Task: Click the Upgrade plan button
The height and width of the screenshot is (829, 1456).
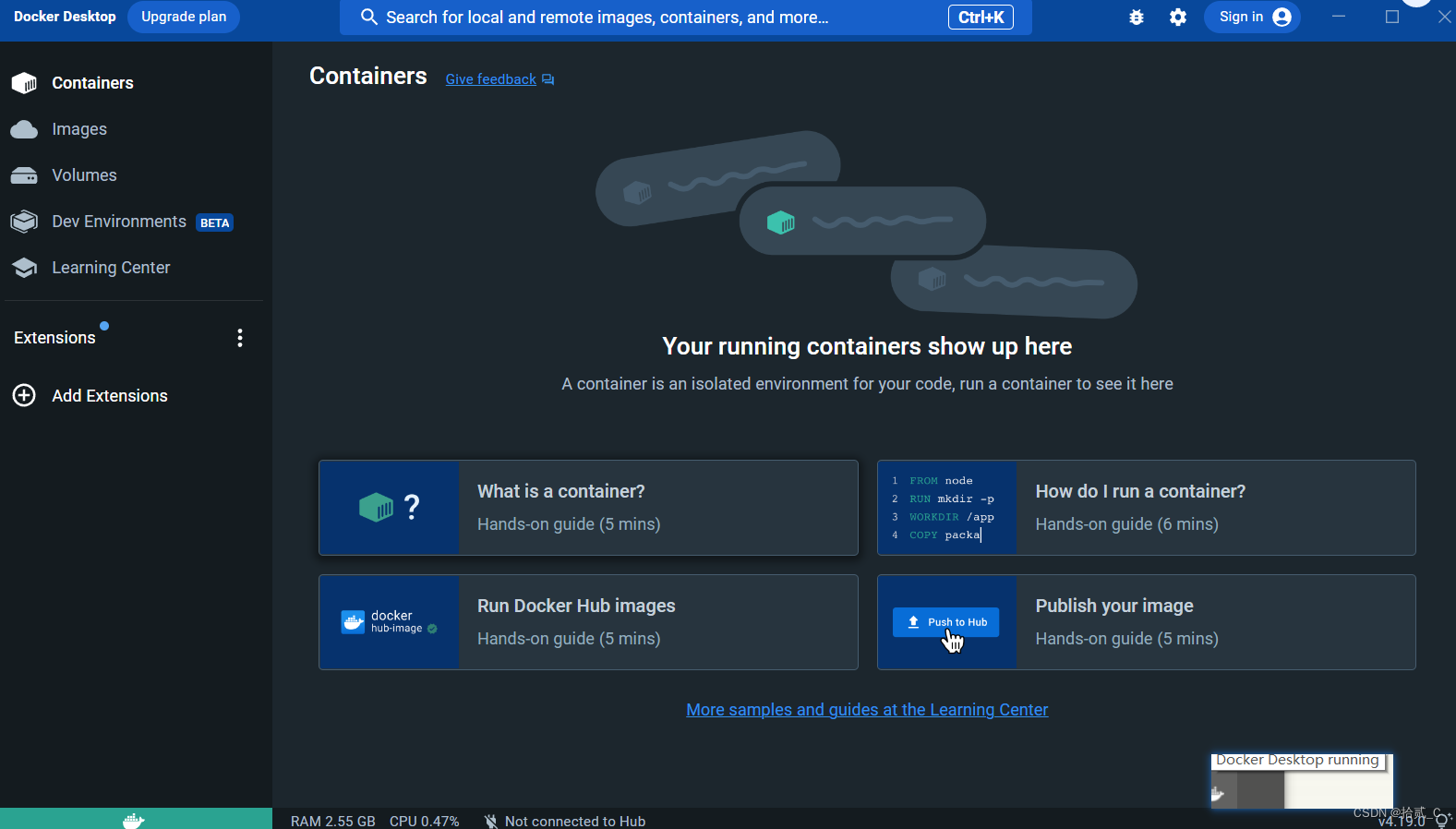Action: point(184,17)
